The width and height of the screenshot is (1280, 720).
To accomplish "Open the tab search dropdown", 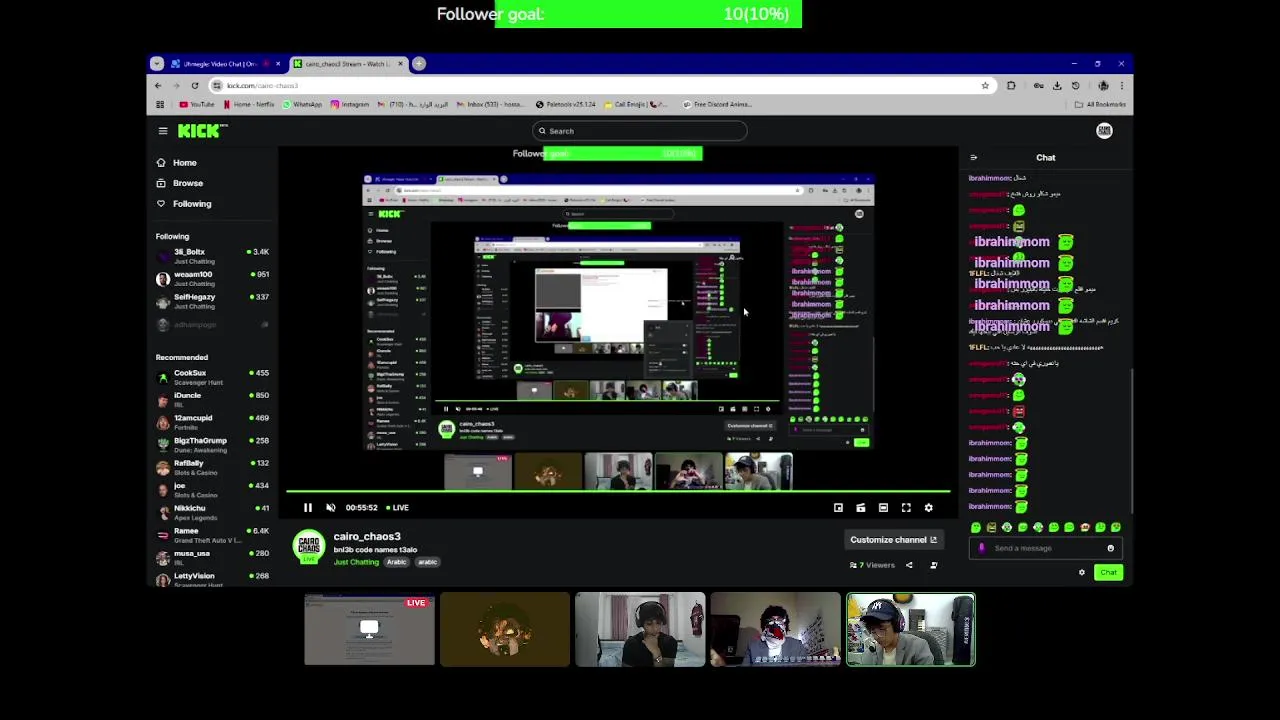I will [156, 64].
